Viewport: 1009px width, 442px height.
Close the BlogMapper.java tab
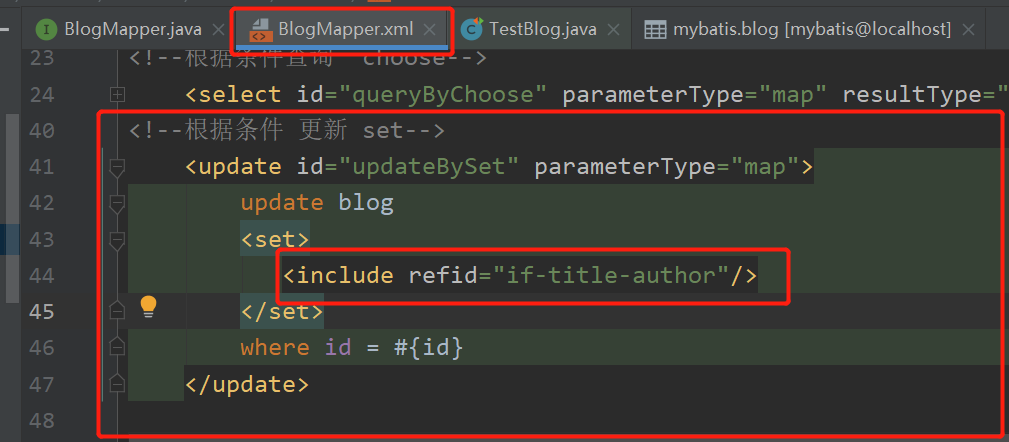218,29
